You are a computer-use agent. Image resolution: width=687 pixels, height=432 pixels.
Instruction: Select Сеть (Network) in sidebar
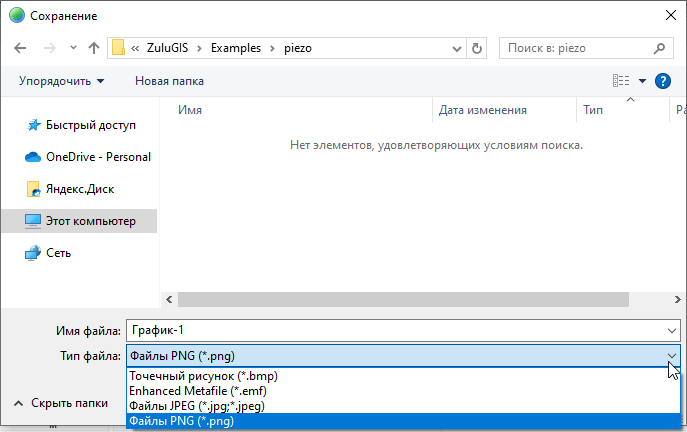click(x=59, y=253)
